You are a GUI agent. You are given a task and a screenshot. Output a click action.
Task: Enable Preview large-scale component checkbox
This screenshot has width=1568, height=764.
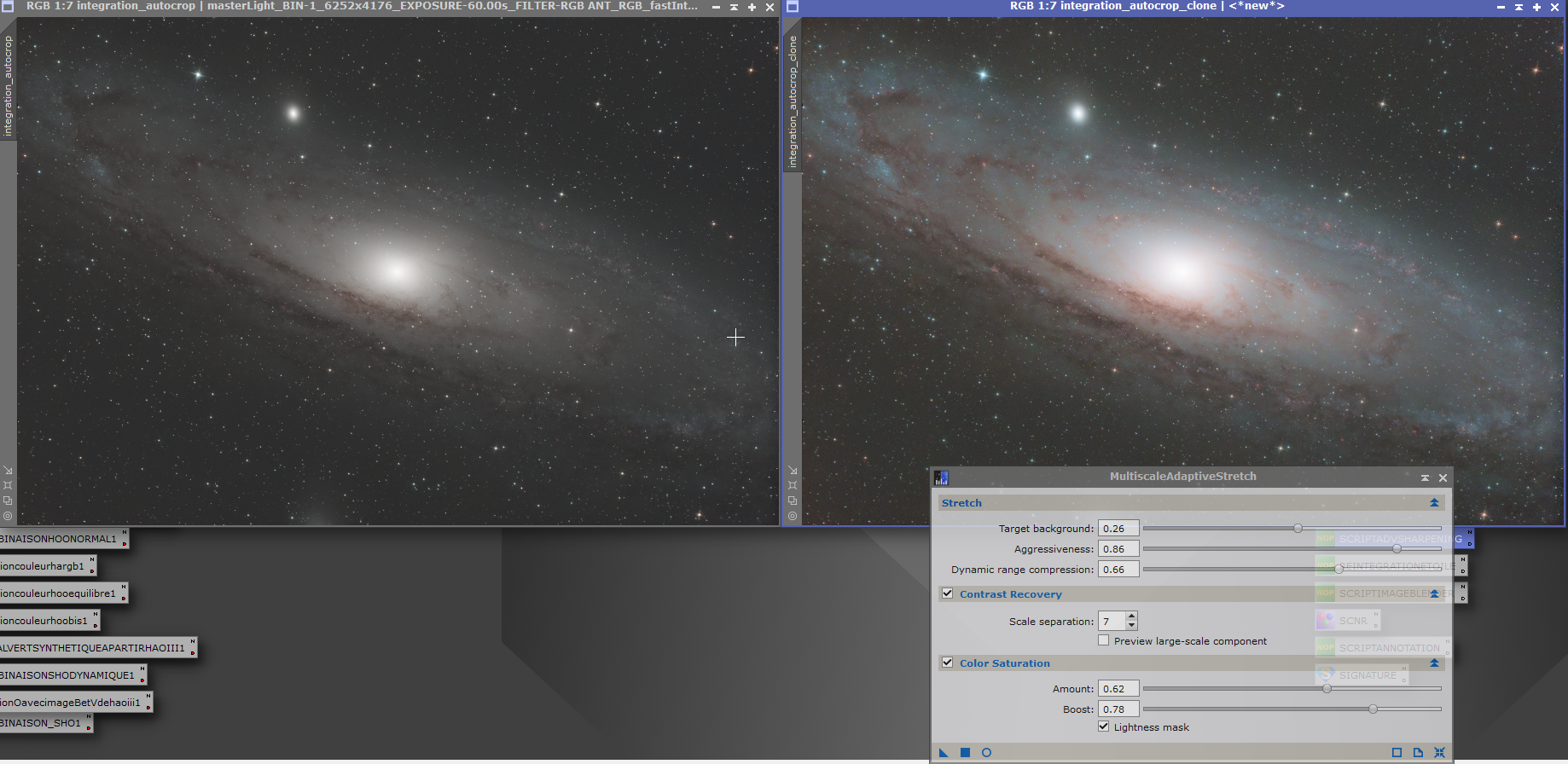[1104, 640]
